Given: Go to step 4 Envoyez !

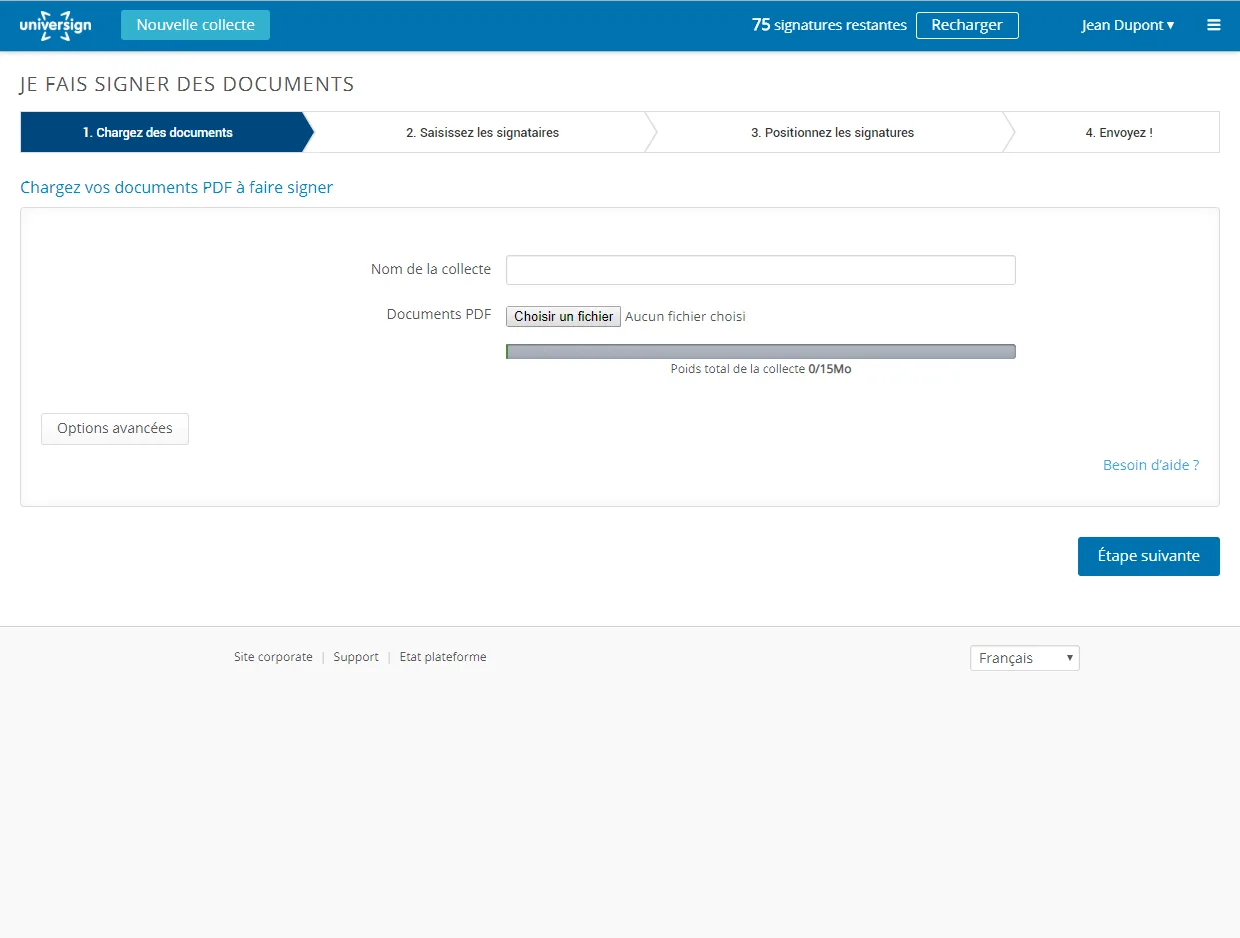Looking at the screenshot, I should click(1119, 132).
